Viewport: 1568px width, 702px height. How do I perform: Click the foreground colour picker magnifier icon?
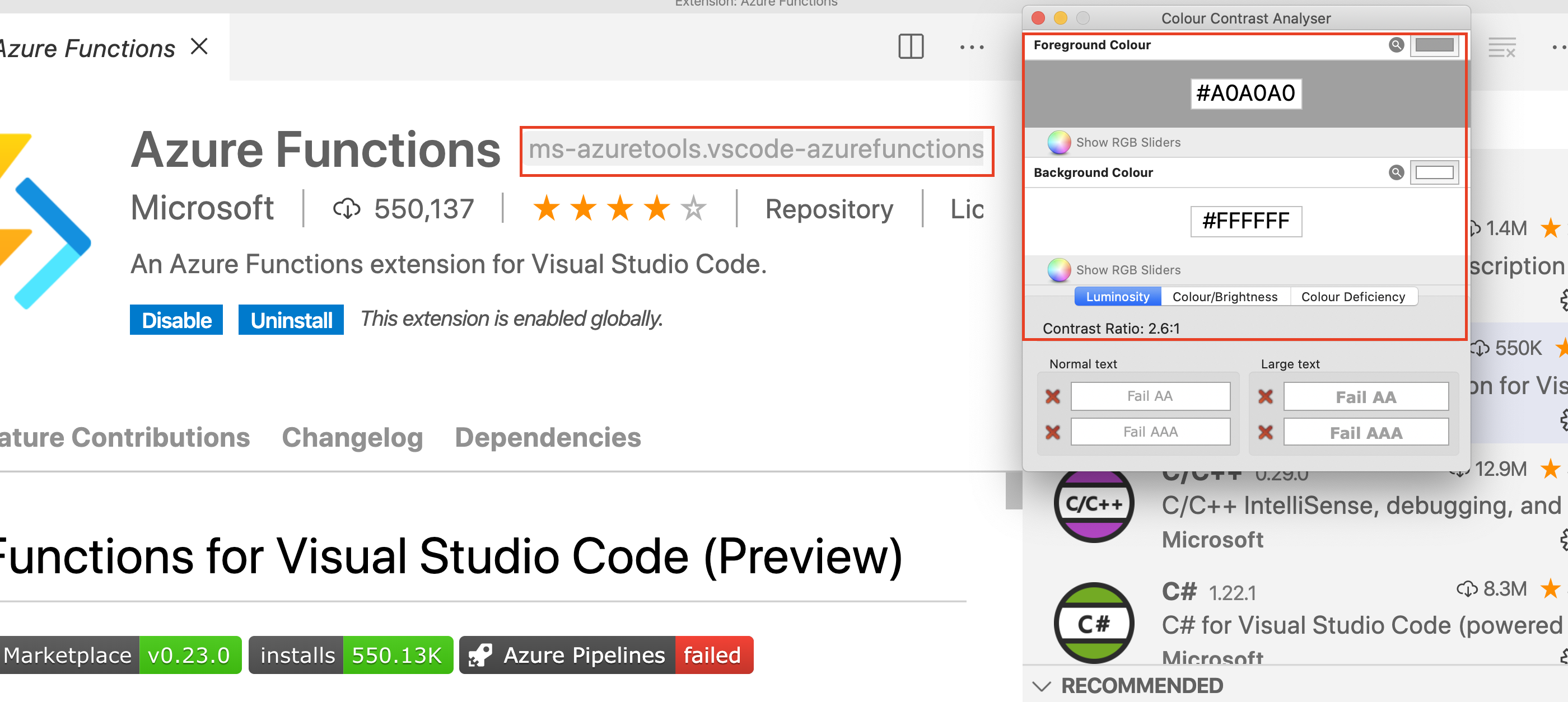pos(1396,45)
